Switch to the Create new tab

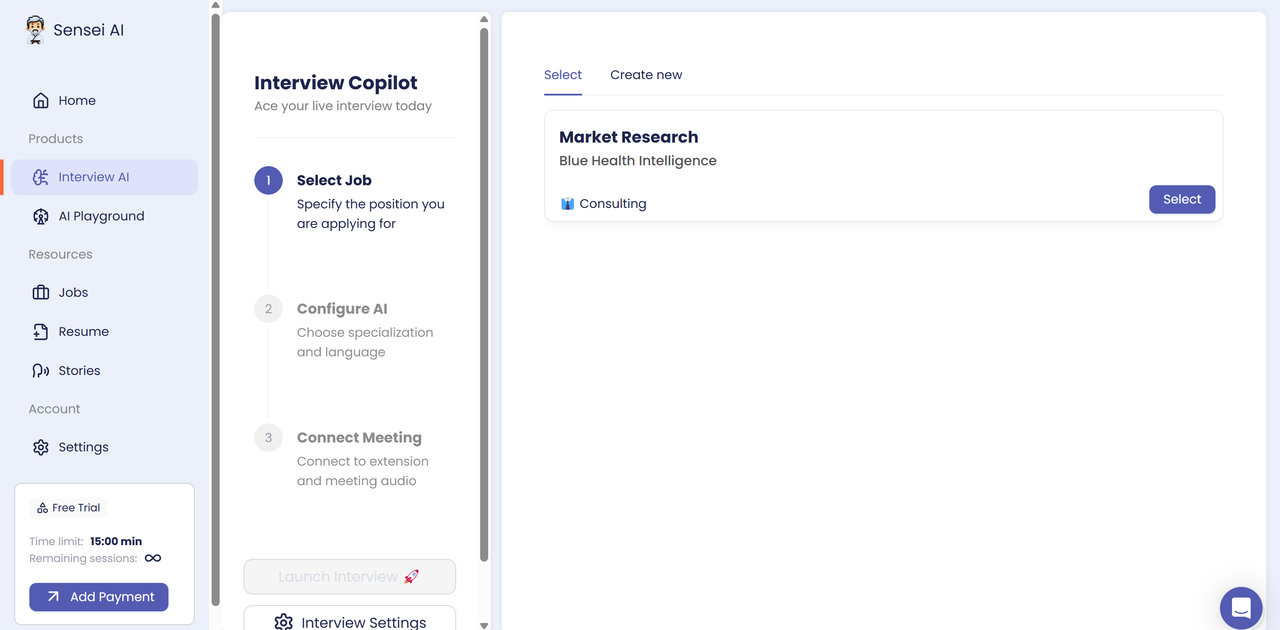click(646, 75)
